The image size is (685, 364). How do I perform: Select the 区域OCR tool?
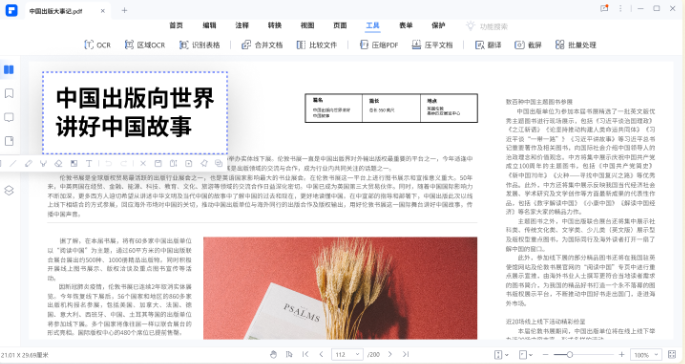[145, 45]
